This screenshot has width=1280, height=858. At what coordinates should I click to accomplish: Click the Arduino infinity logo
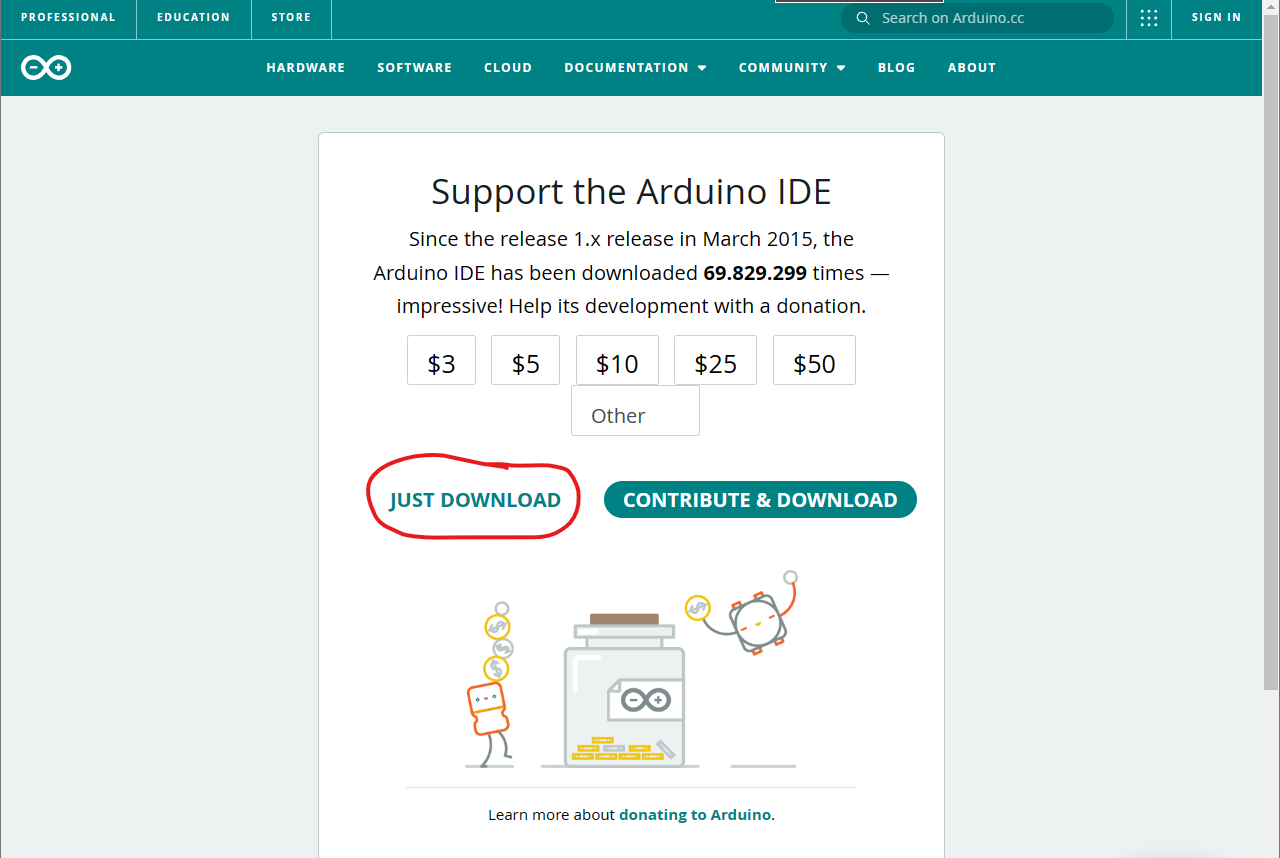[46, 68]
